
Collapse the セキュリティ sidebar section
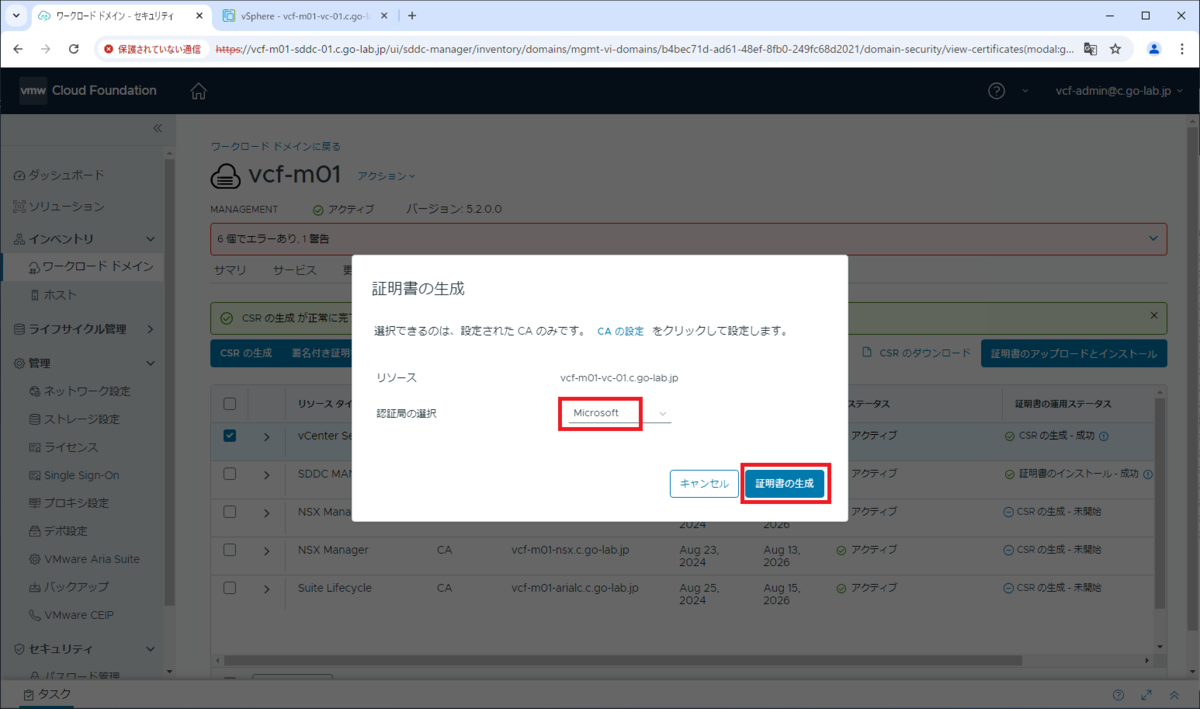[x=151, y=649]
